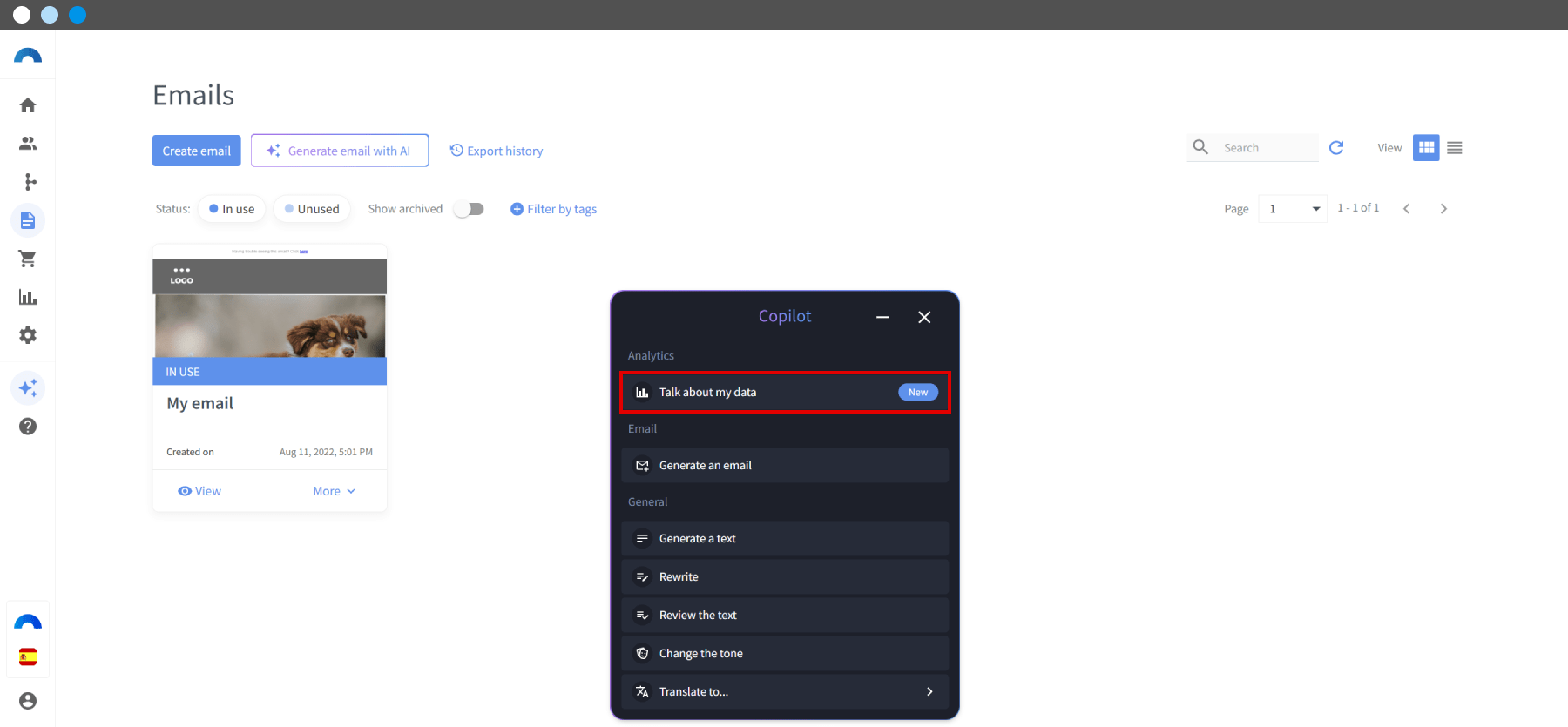Open the Home icon in sidebar
Screen dimensions: 1568x727
click(x=28, y=105)
